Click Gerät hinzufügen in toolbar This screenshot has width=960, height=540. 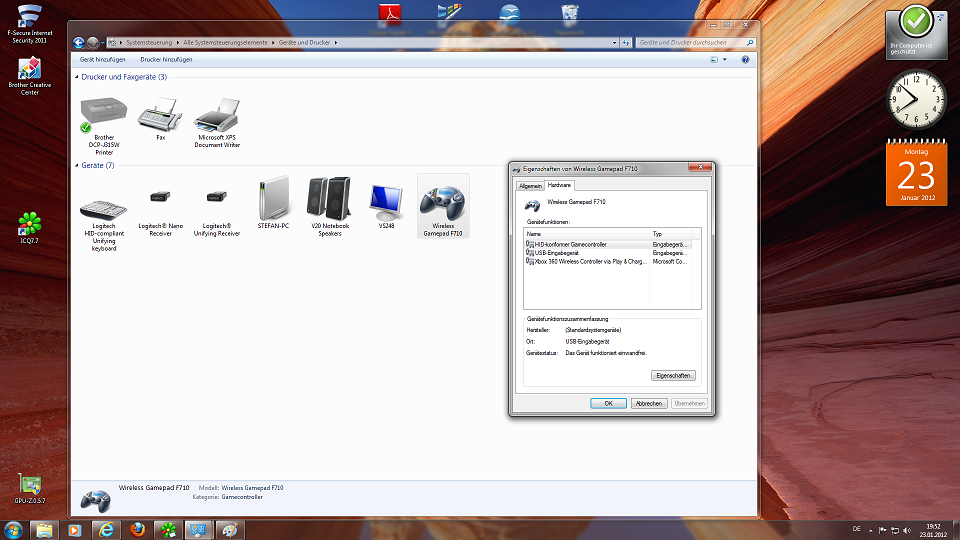click(102, 59)
